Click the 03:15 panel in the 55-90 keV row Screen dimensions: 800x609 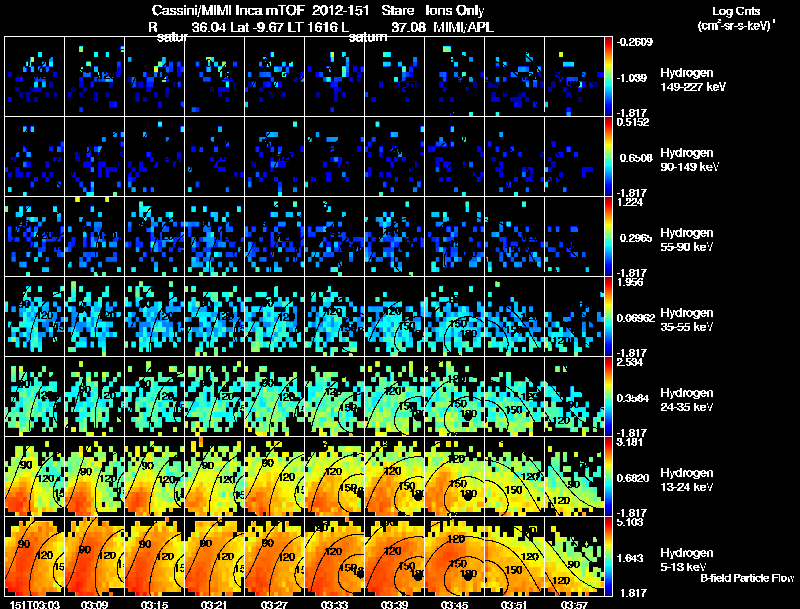pos(154,236)
